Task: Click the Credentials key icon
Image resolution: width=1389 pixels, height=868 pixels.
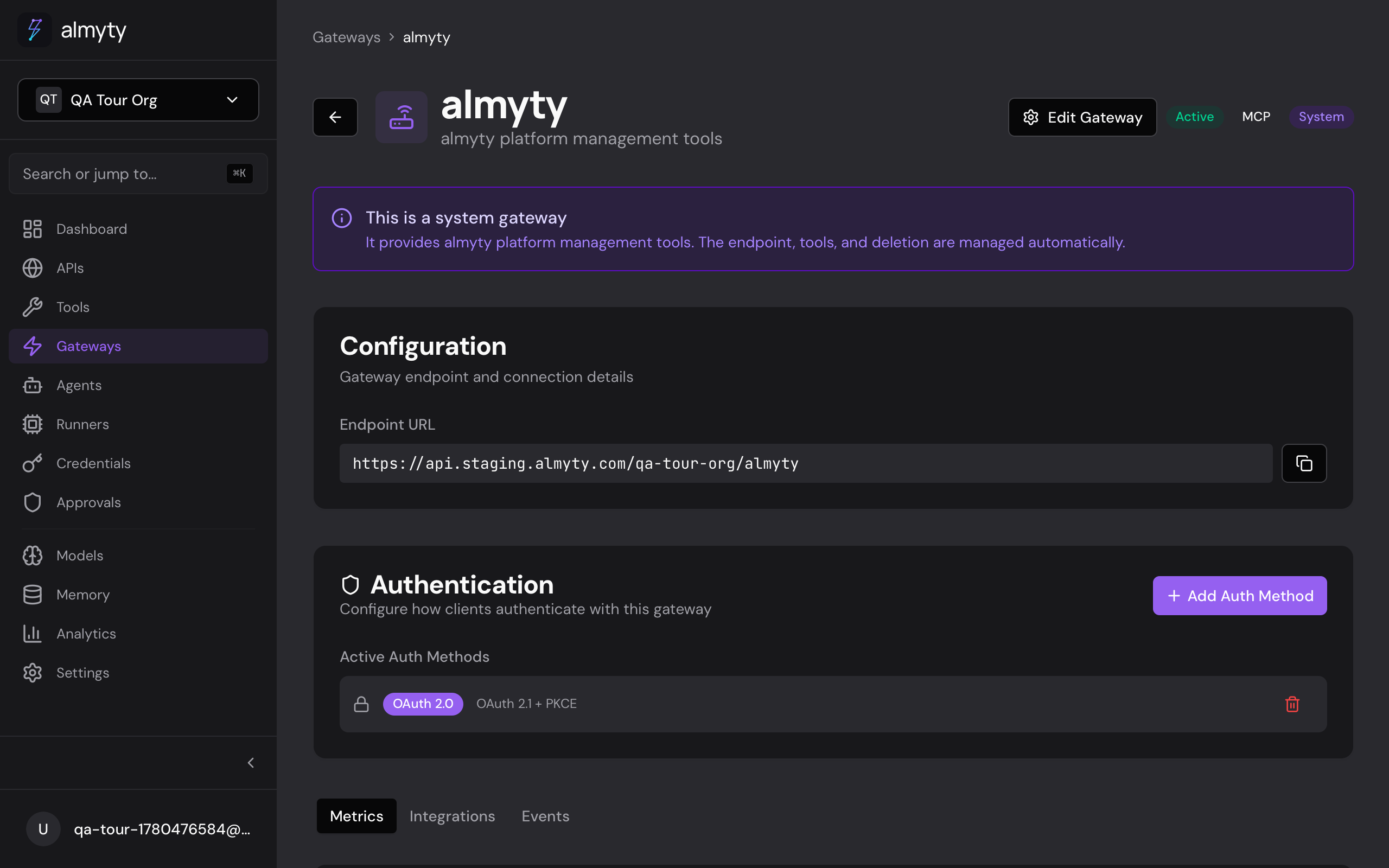Action: point(33,463)
